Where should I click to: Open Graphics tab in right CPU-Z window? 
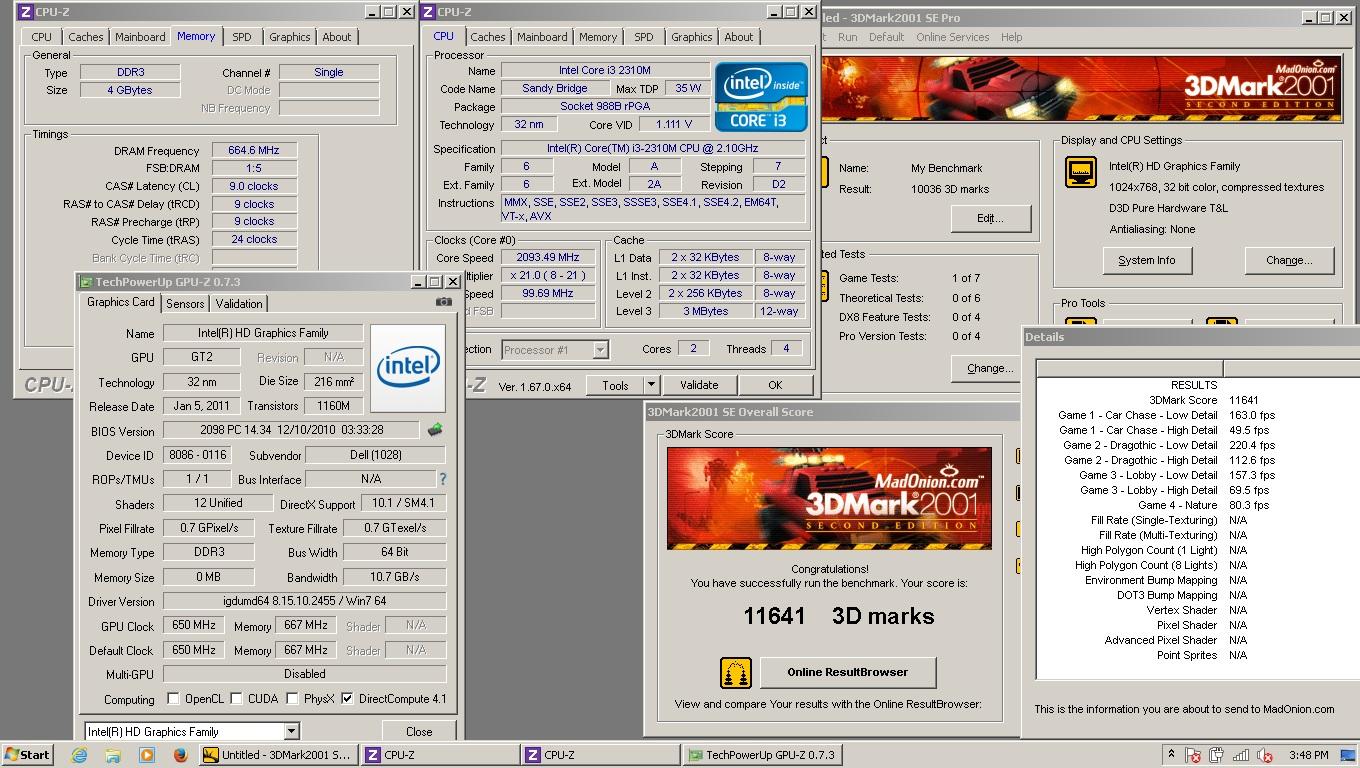(x=692, y=37)
